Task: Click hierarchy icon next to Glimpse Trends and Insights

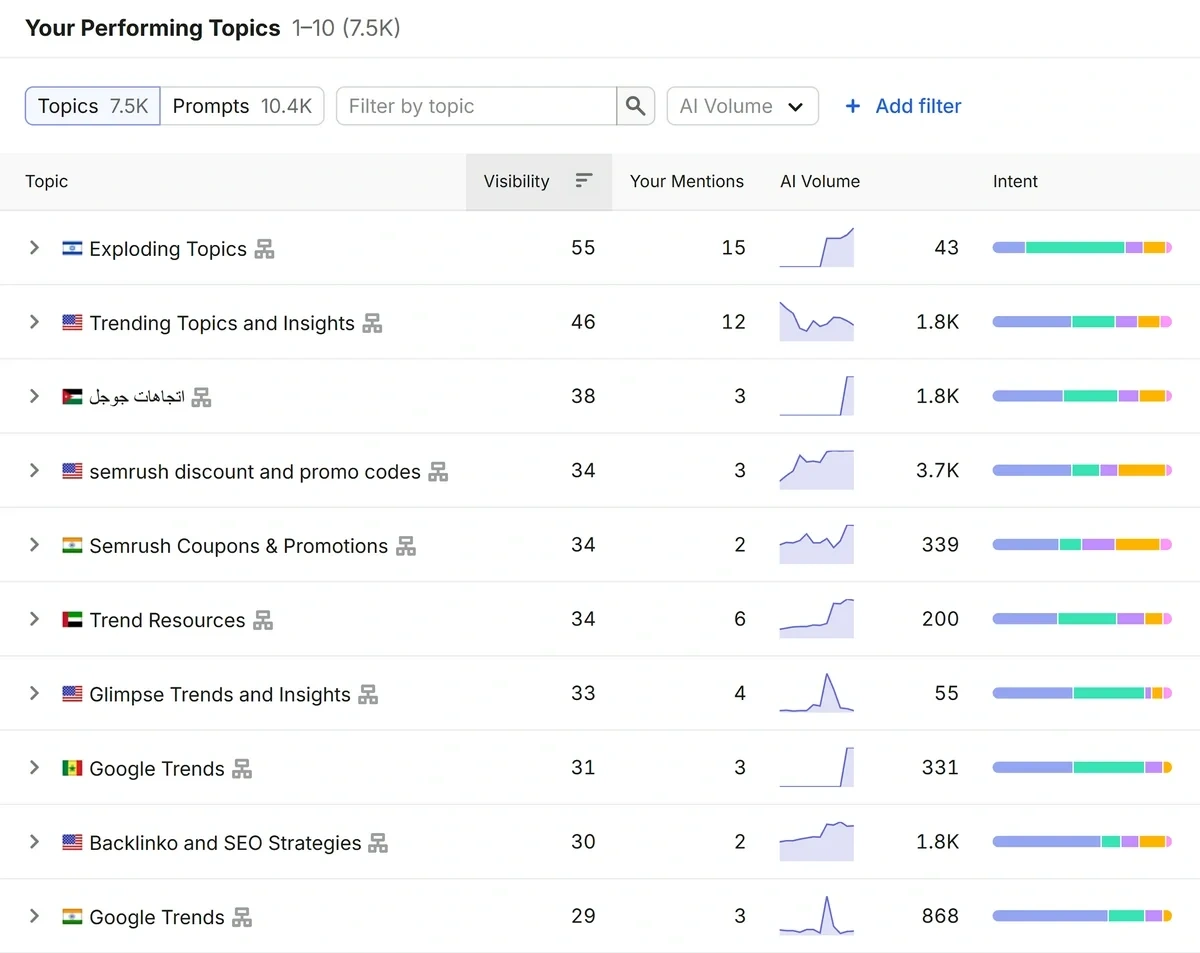Action: 368,694
